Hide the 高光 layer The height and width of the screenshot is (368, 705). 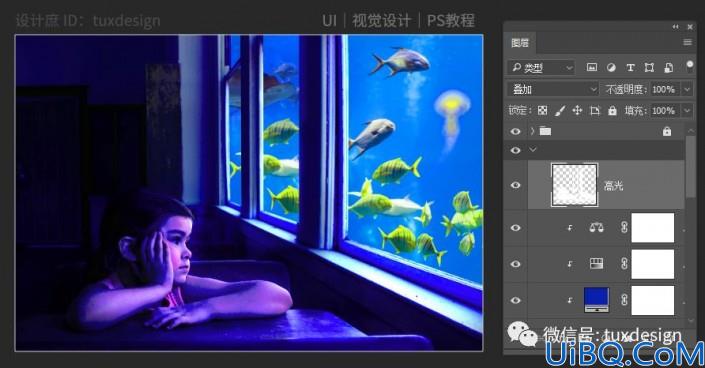(x=515, y=185)
